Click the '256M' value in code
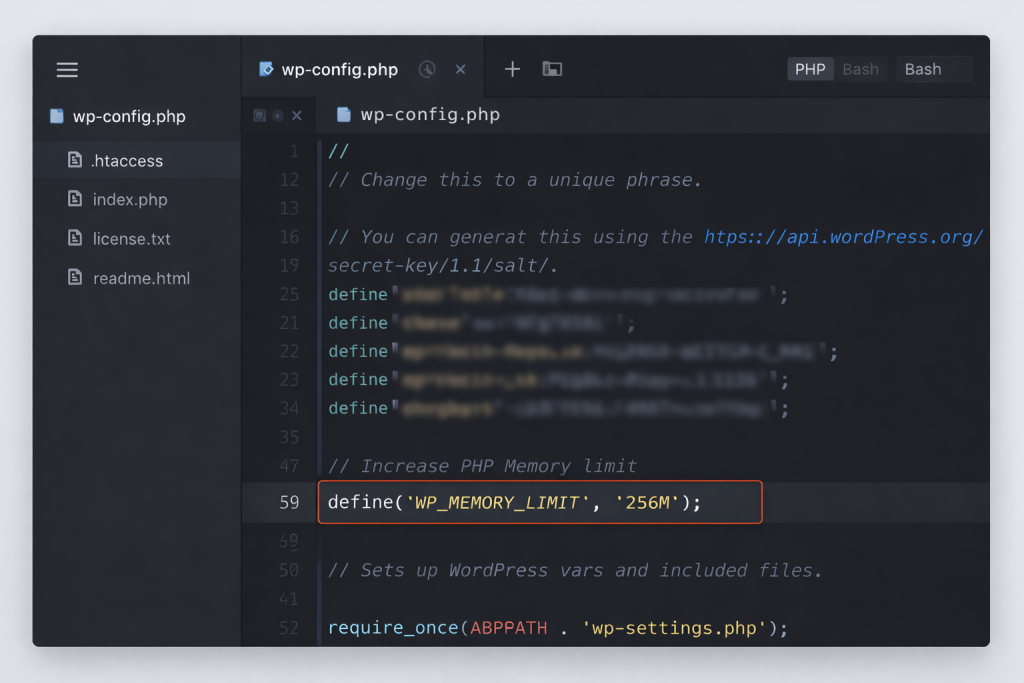Image resolution: width=1024 pixels, height=683 pixels. click(647, 502)
